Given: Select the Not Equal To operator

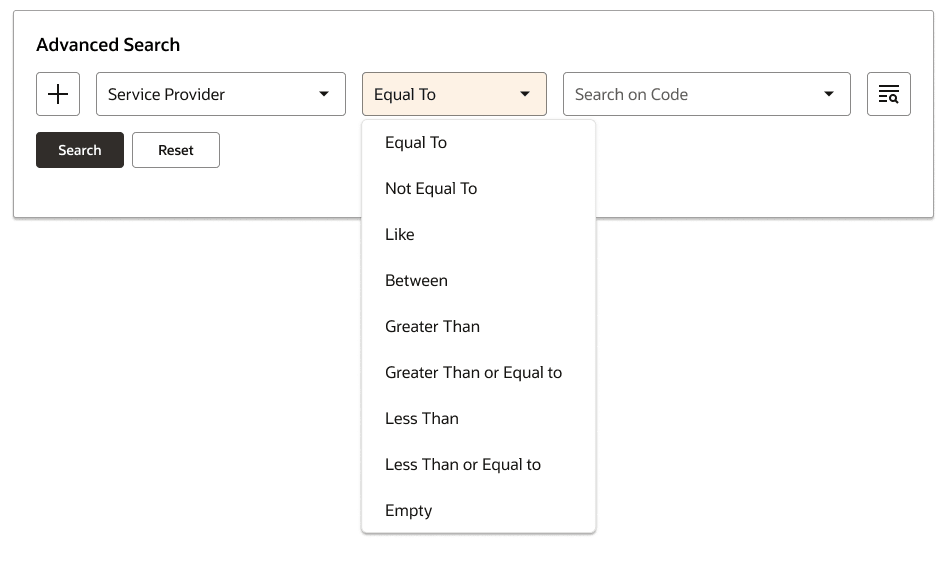Looking at the screenshot, I should tap(431, 188).
